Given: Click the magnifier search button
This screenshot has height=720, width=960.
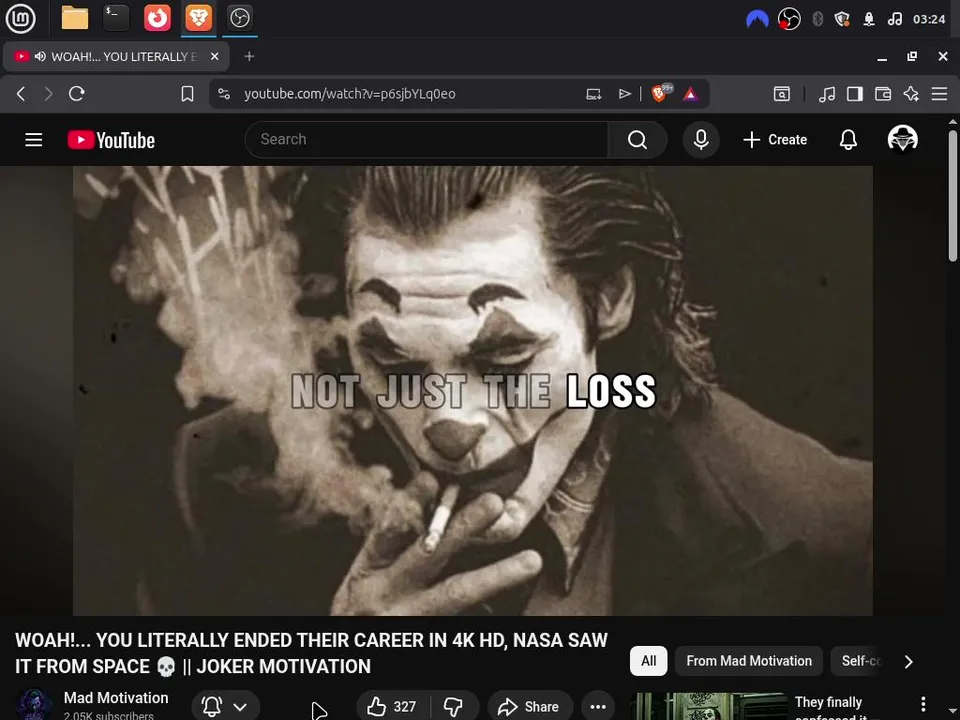Looking at the screenshot, I should pos(637,140).
